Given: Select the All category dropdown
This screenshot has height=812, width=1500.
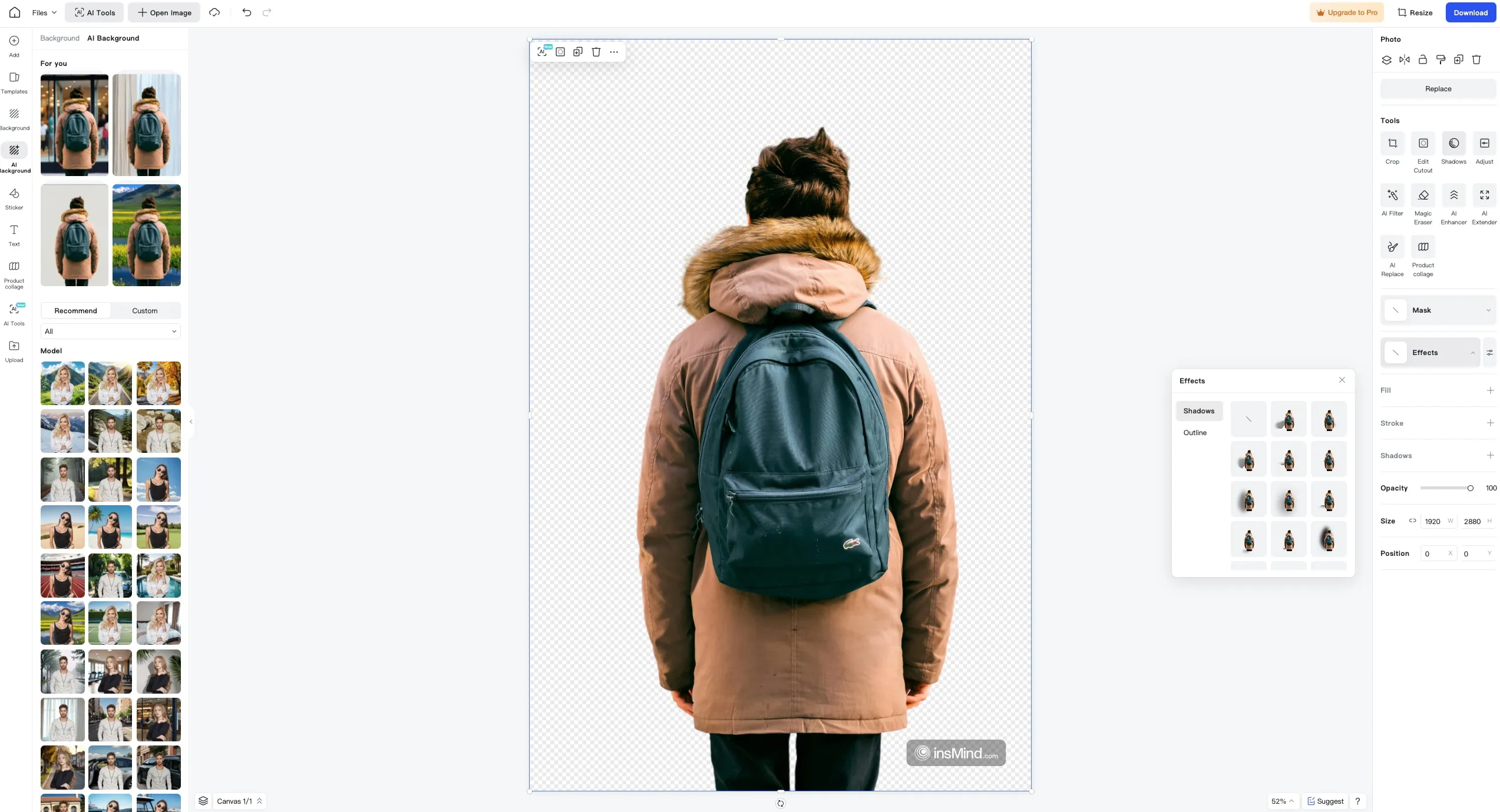Looking at the screenshot, I should [x=109, y=331].
